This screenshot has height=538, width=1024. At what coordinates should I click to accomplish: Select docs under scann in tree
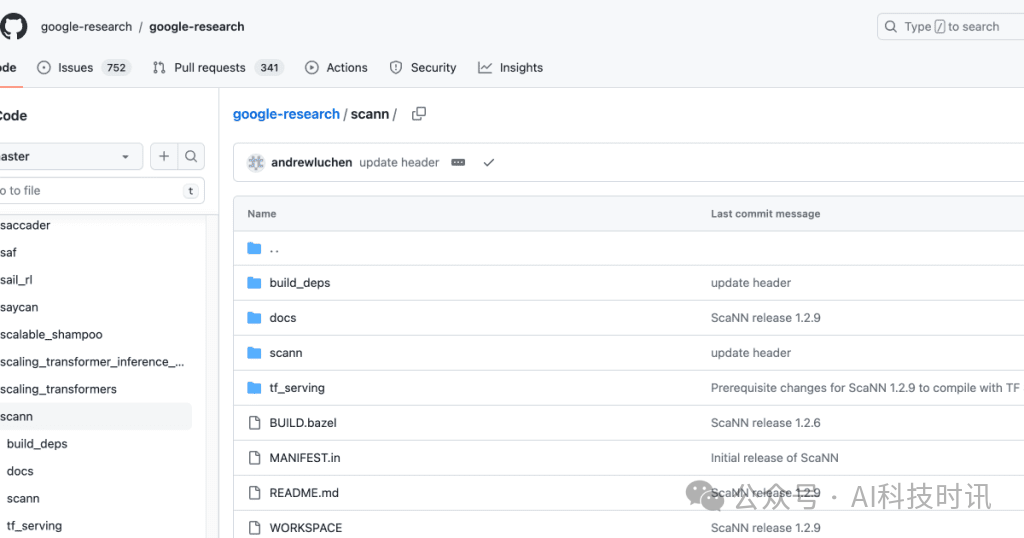(x=20, y=471)
